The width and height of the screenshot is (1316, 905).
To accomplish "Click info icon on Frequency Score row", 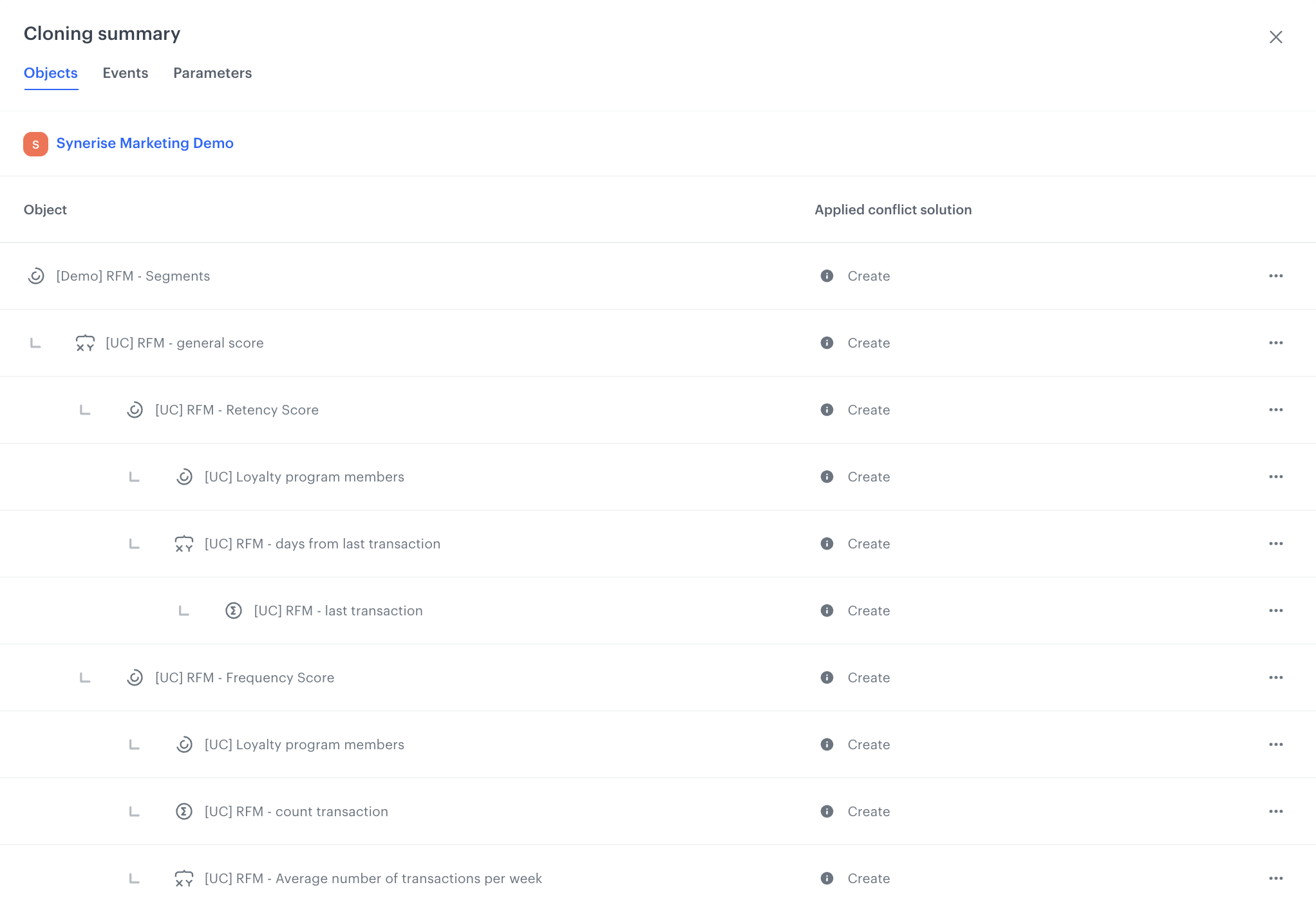I will (827, 678).
